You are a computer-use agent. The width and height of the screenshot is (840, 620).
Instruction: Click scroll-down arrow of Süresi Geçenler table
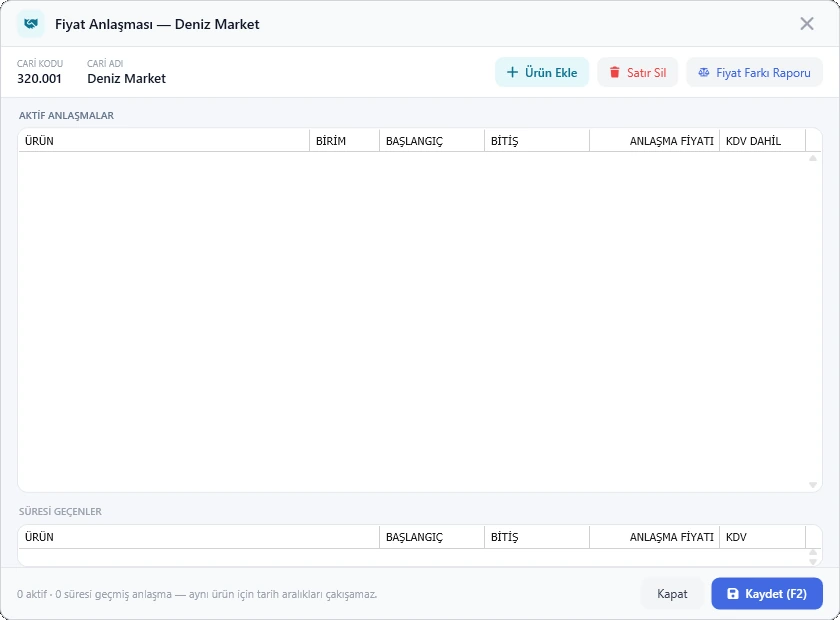pos(813,562)
